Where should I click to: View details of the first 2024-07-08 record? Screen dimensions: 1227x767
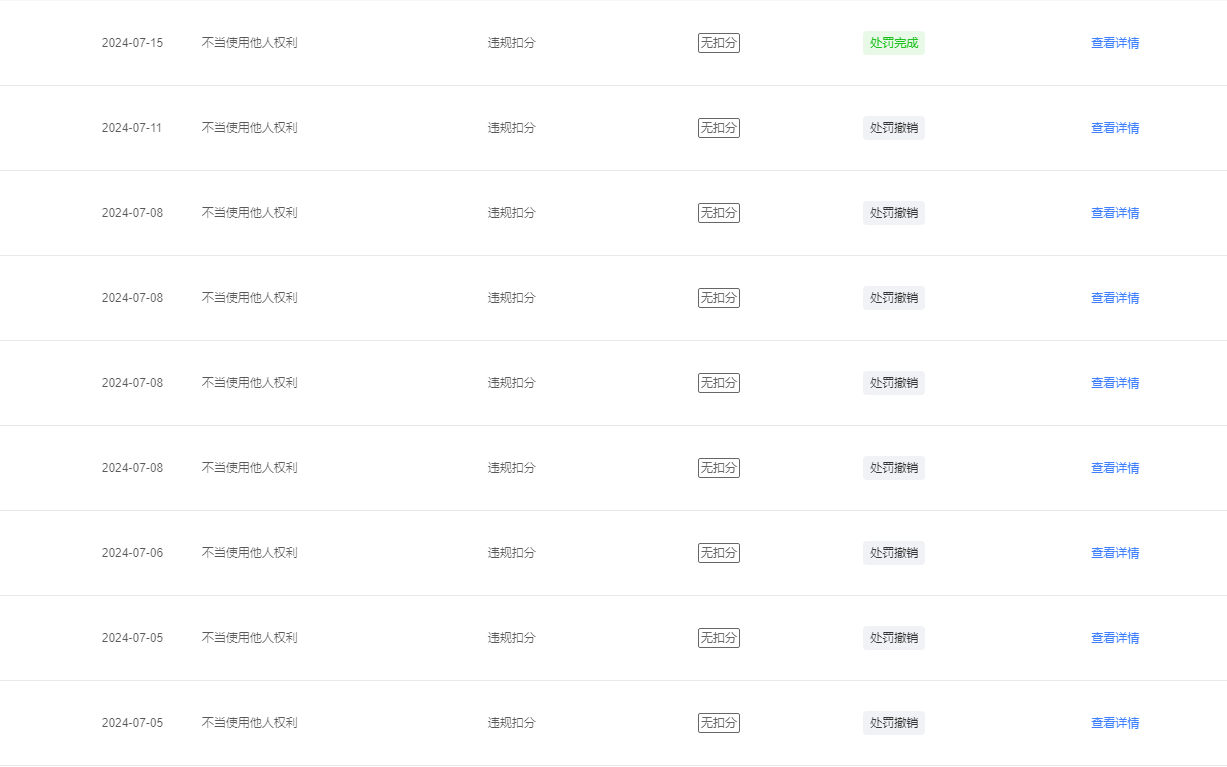point(1115,213)
